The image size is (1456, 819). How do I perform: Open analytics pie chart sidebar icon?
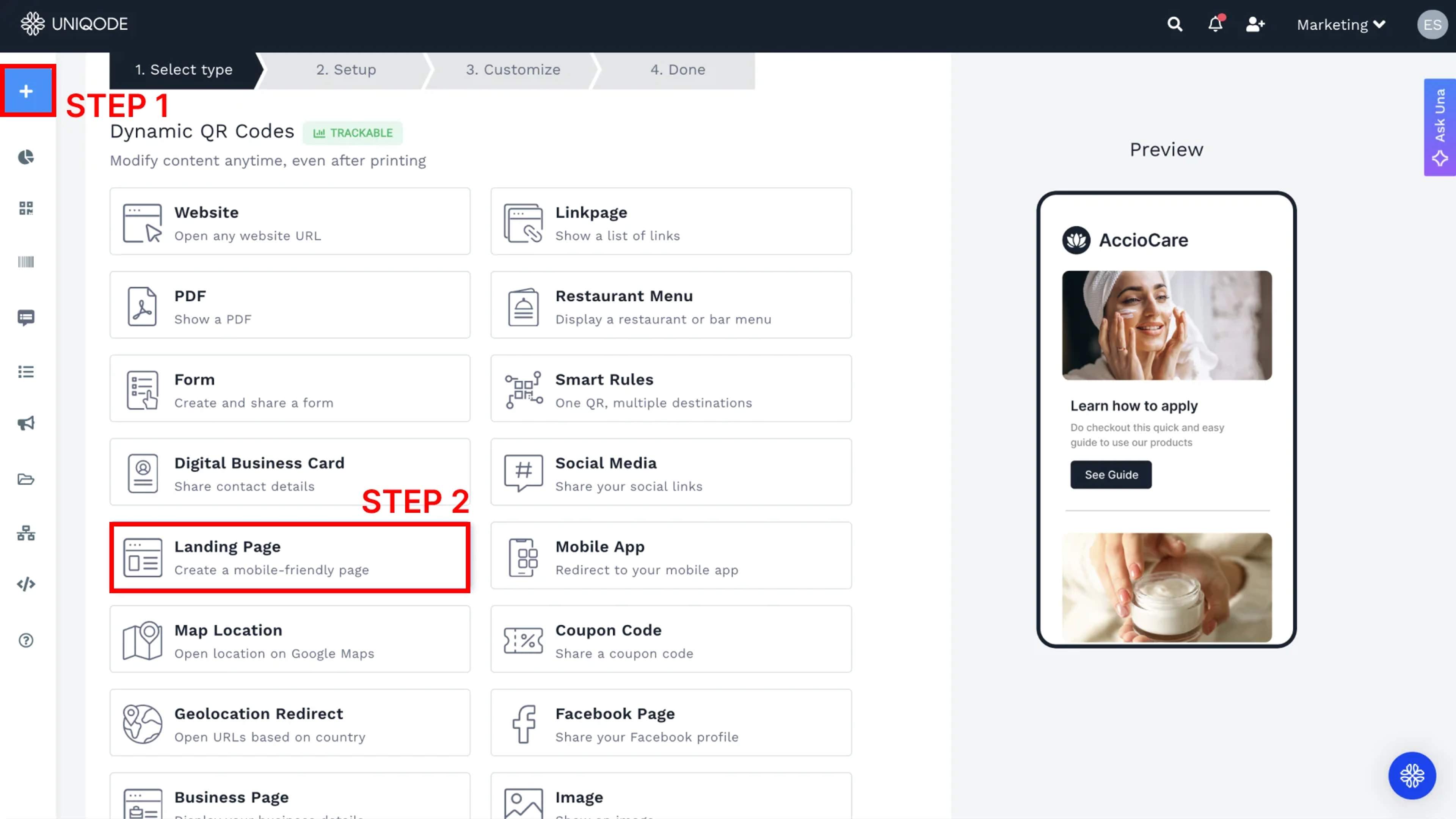click(26, 157)
